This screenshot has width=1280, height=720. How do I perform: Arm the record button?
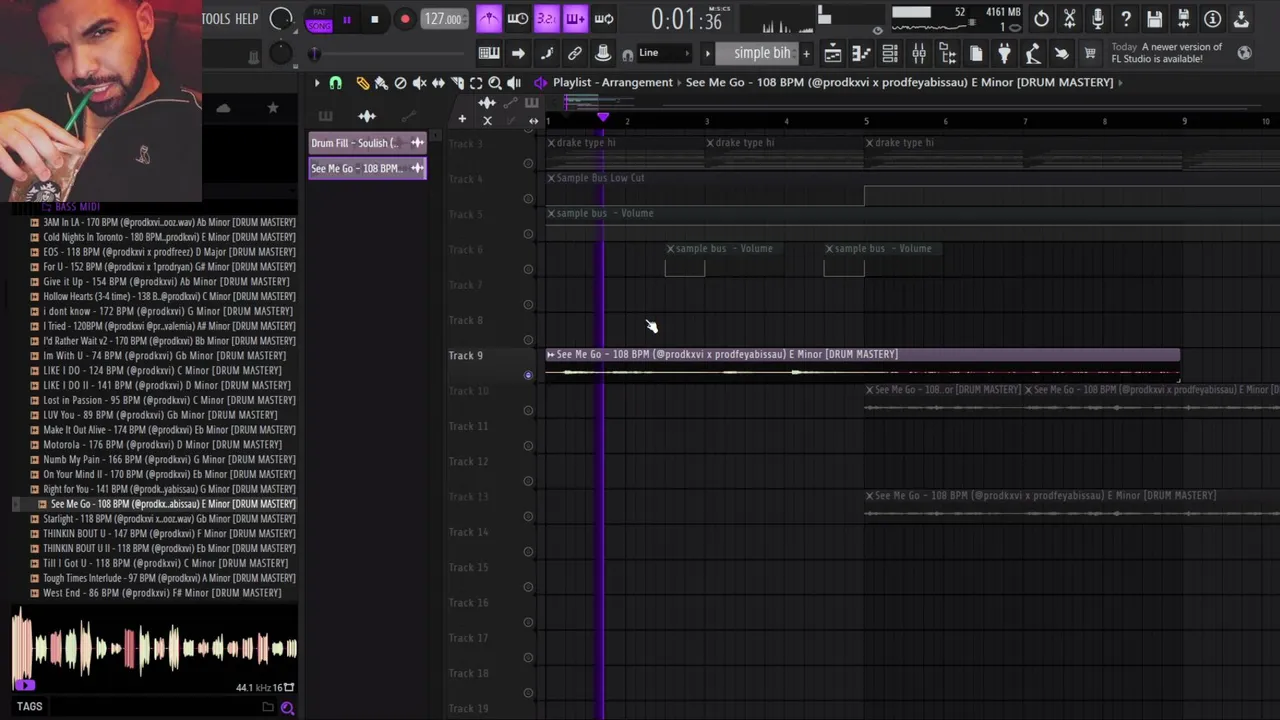(x=405, y=19)
